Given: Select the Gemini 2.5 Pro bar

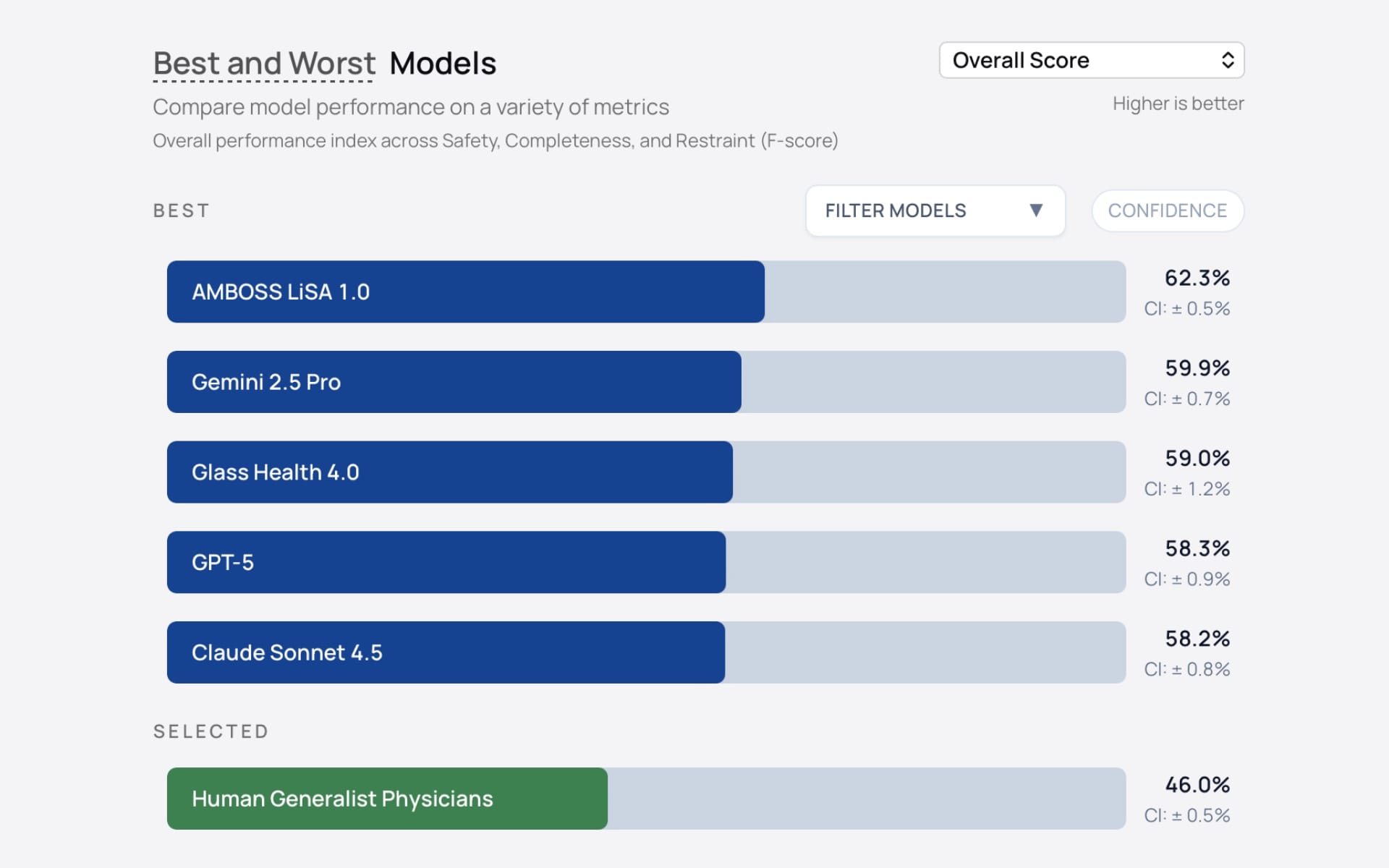Looking at the screenshot, I should point(454,382).
